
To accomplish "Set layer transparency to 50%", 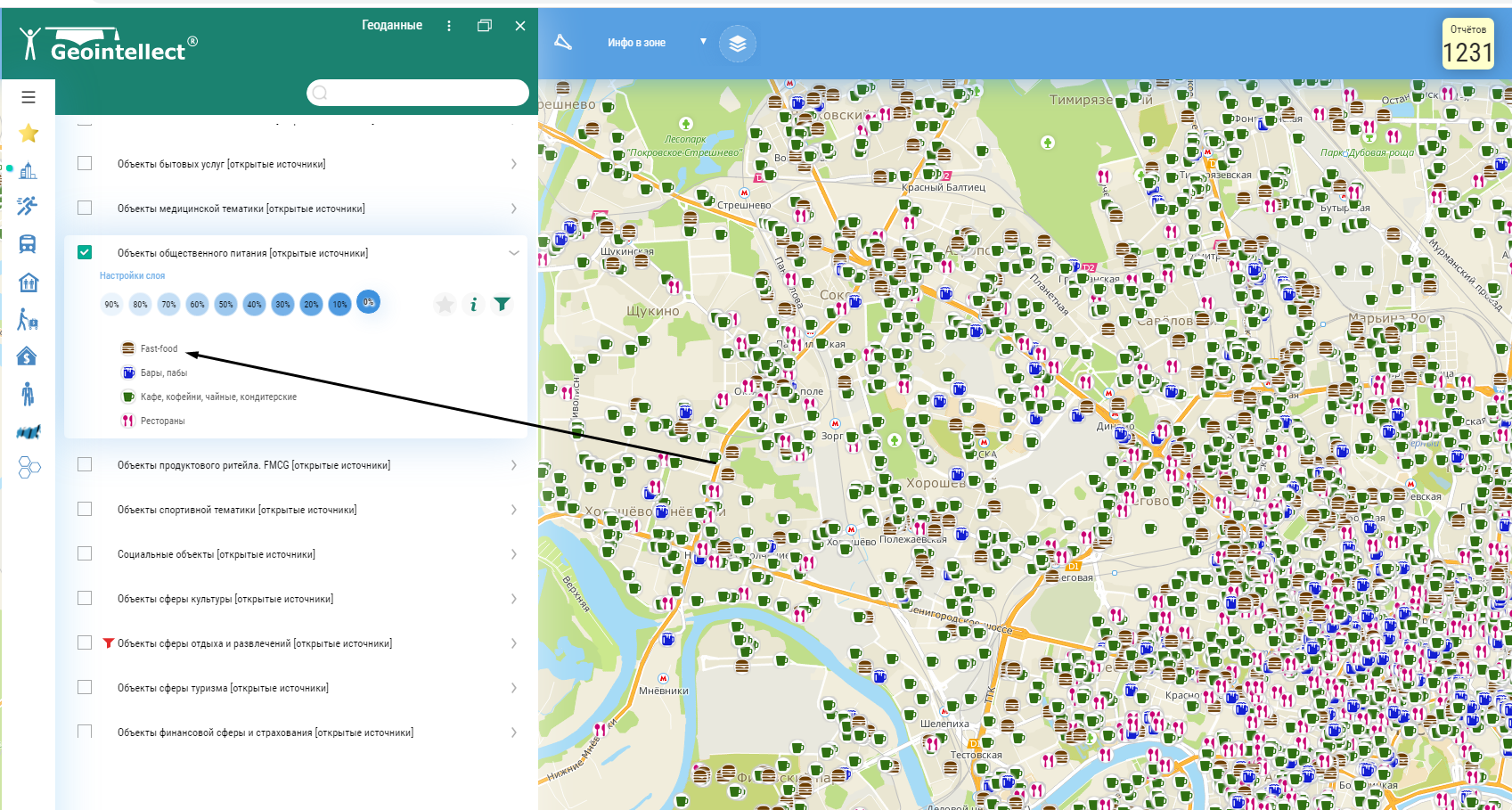I will tap(225, 304).
